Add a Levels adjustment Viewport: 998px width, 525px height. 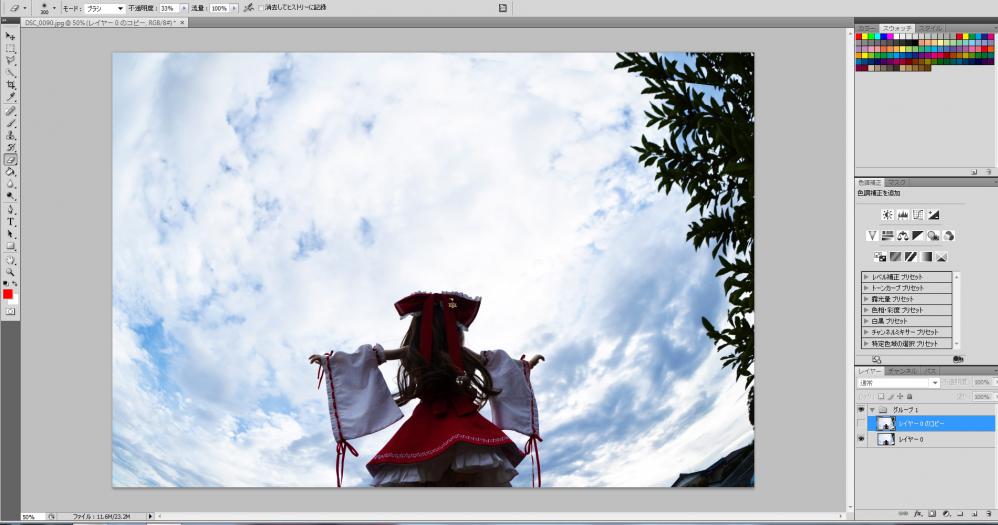(x=903, y=215)
